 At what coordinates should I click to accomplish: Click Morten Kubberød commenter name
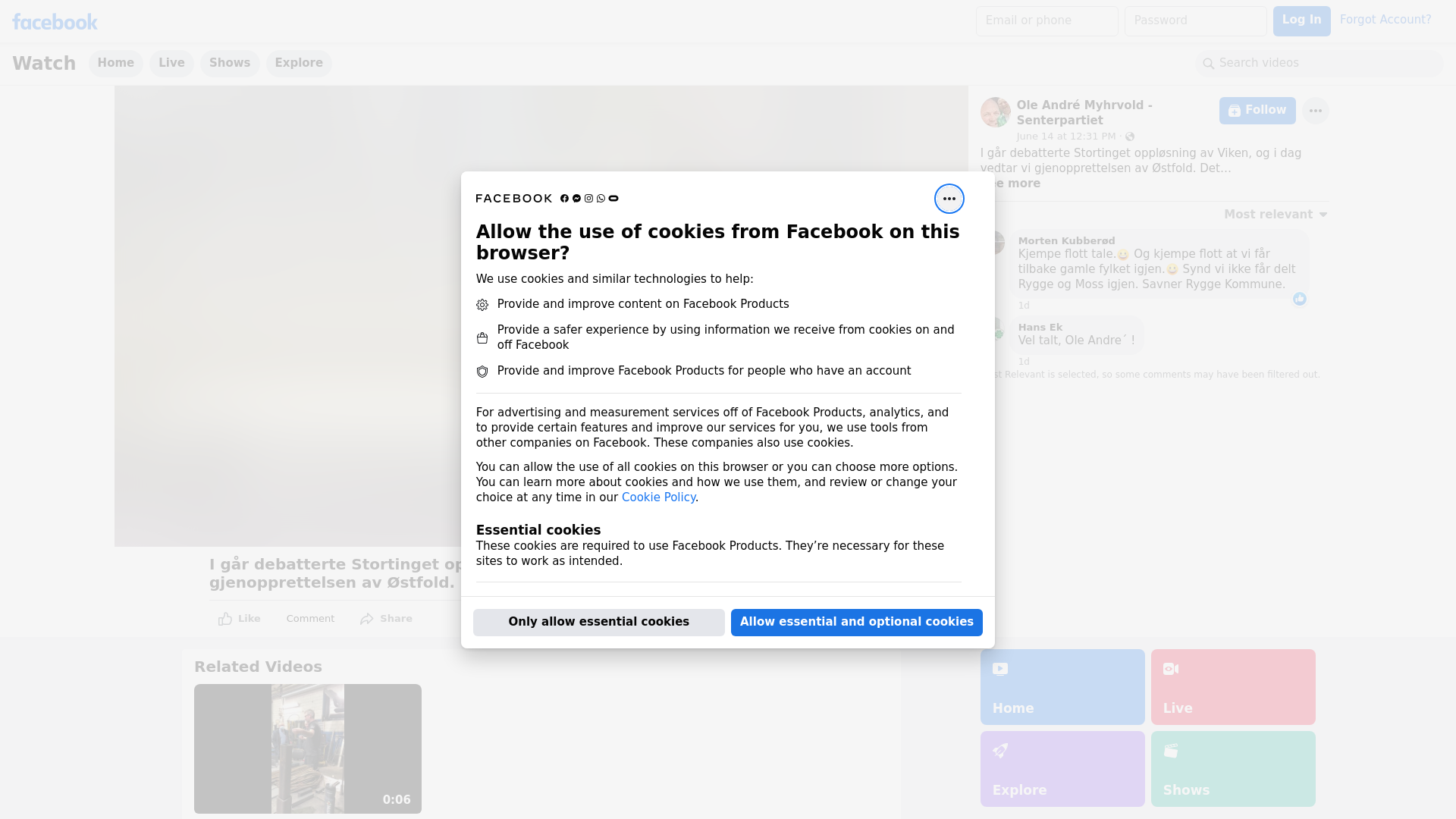coord(1066,241)
